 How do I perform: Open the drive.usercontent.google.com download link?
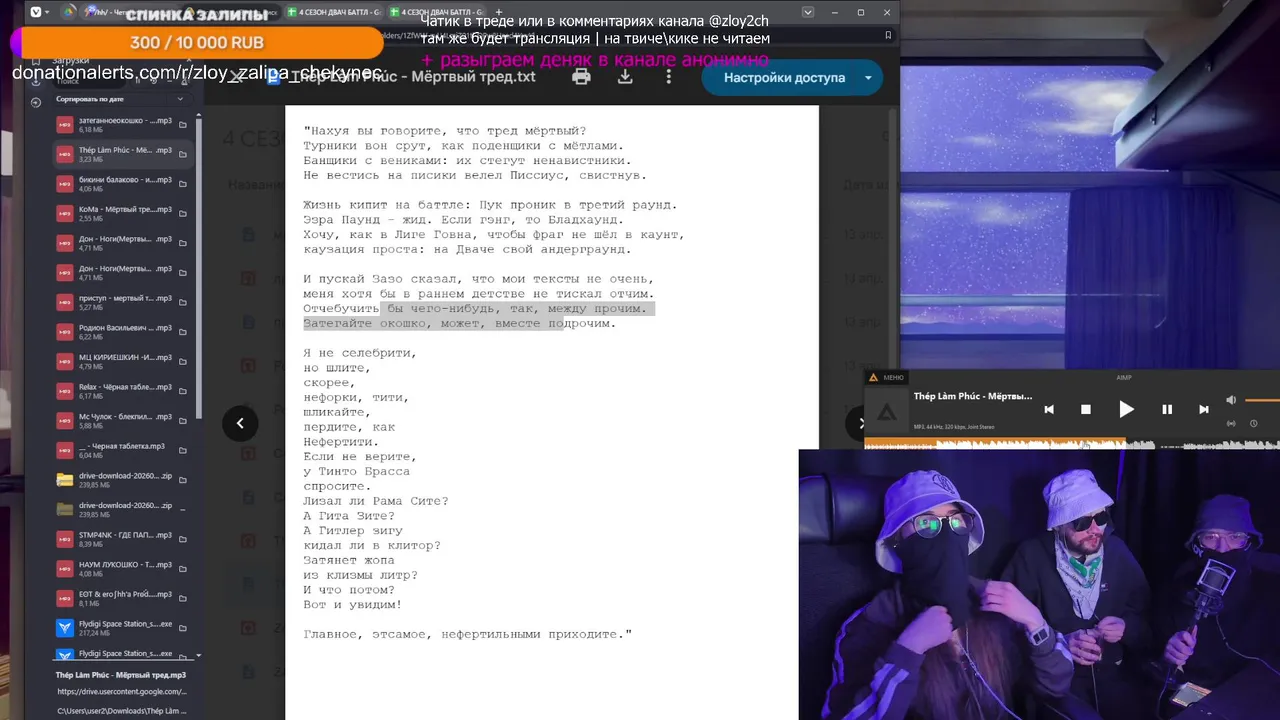click(x=122, y=692)
